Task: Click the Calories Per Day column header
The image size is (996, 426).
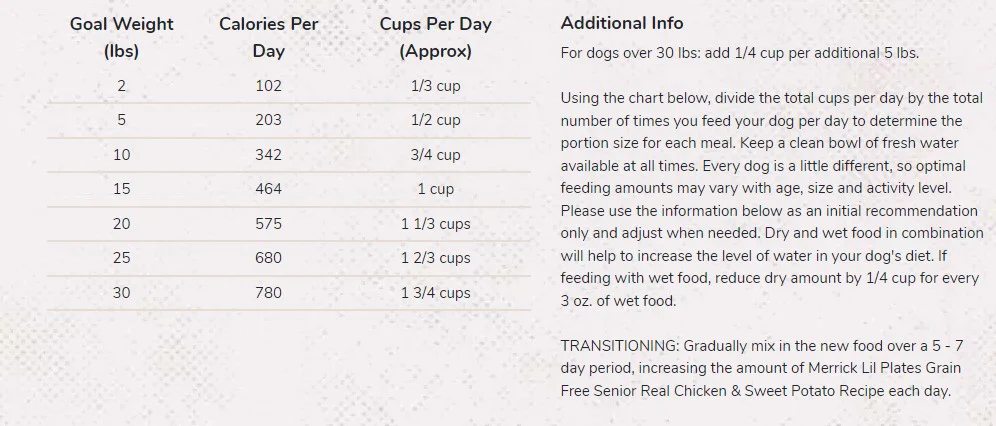Action: (x=269, y=37)
